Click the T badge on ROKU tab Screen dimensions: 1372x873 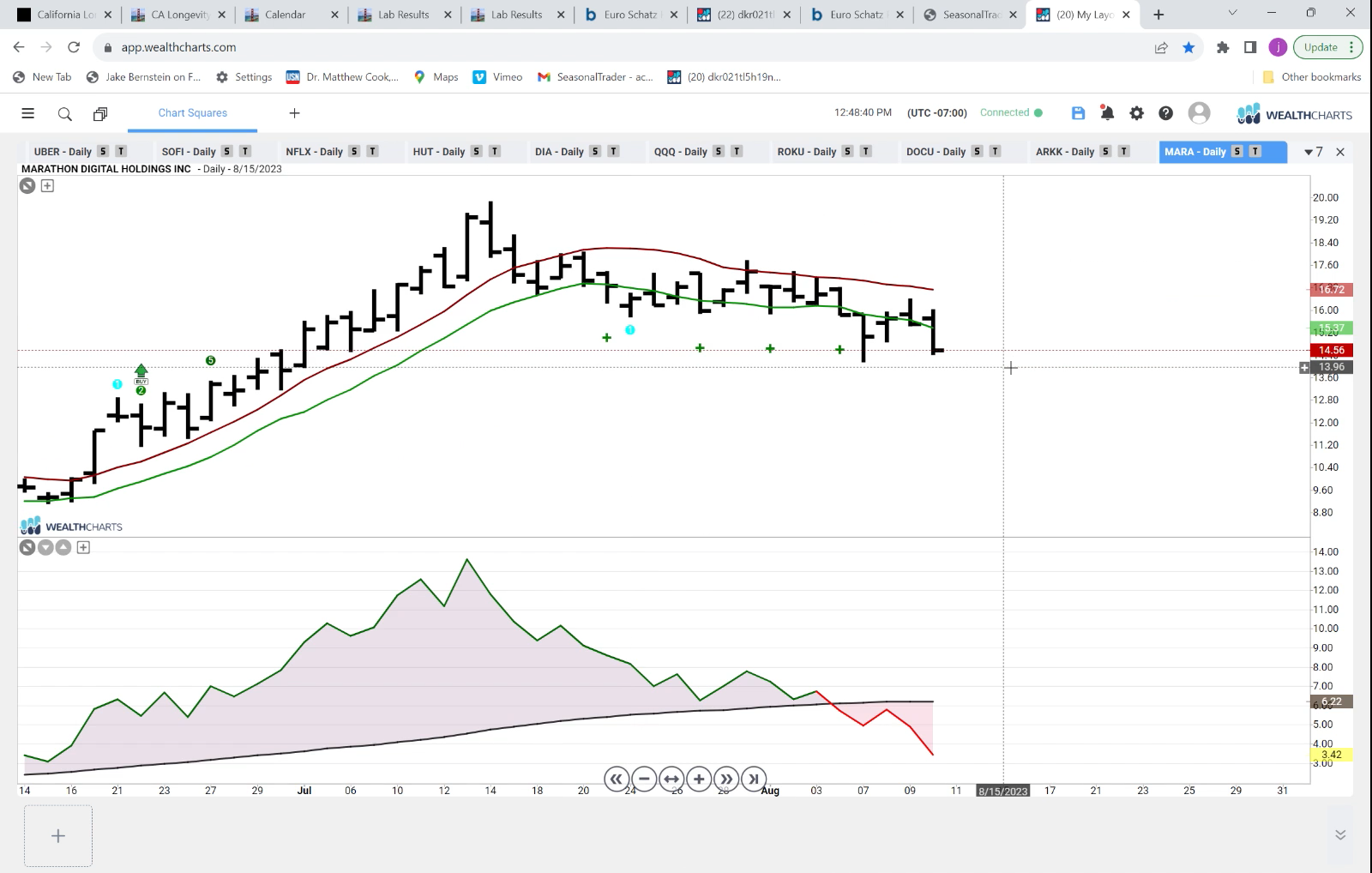866,151
